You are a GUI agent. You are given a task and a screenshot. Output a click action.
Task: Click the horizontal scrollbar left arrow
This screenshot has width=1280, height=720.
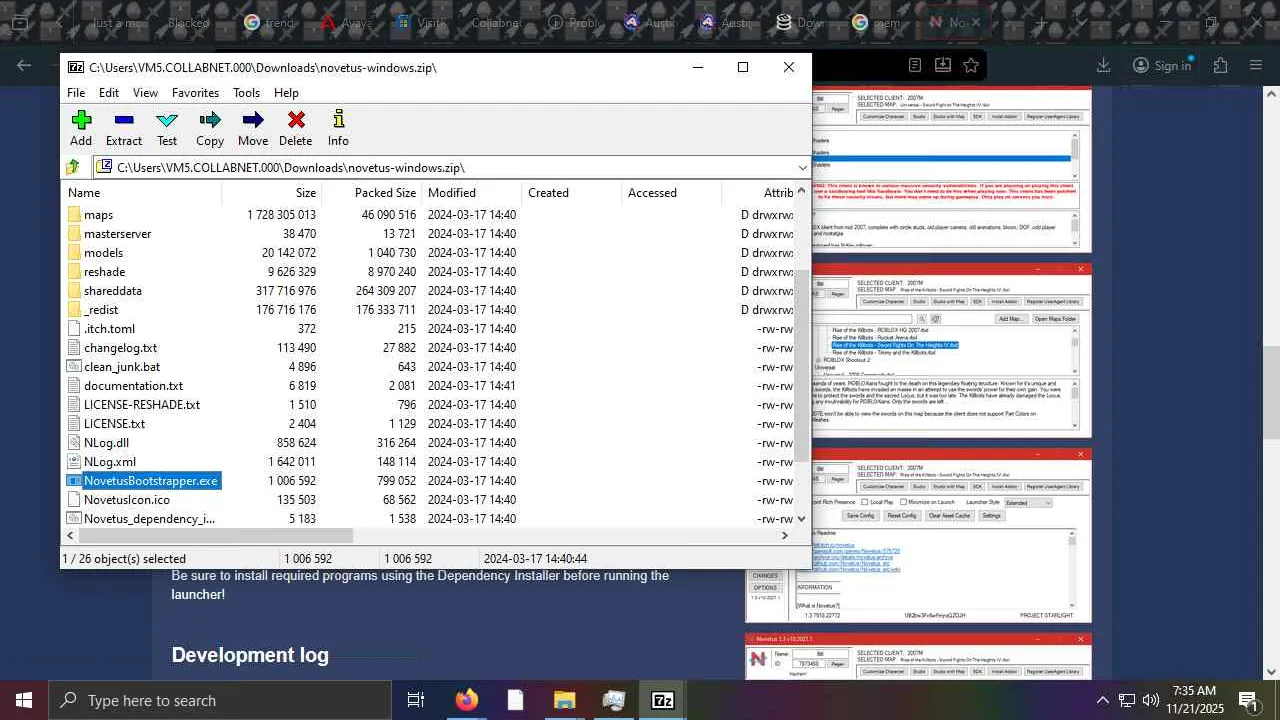(x=70, y=536)
